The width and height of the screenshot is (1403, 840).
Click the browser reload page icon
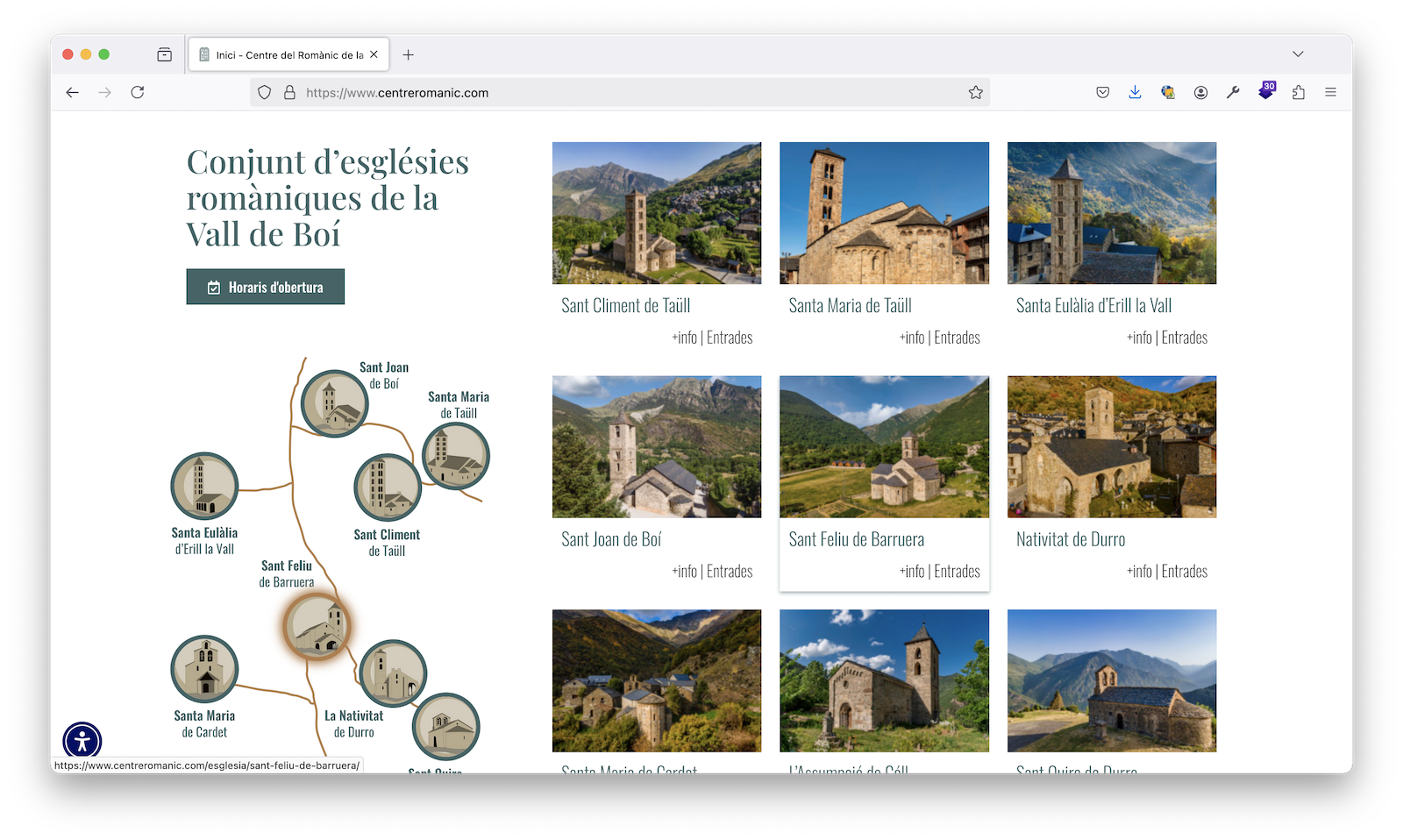click(x=138, y=92)
